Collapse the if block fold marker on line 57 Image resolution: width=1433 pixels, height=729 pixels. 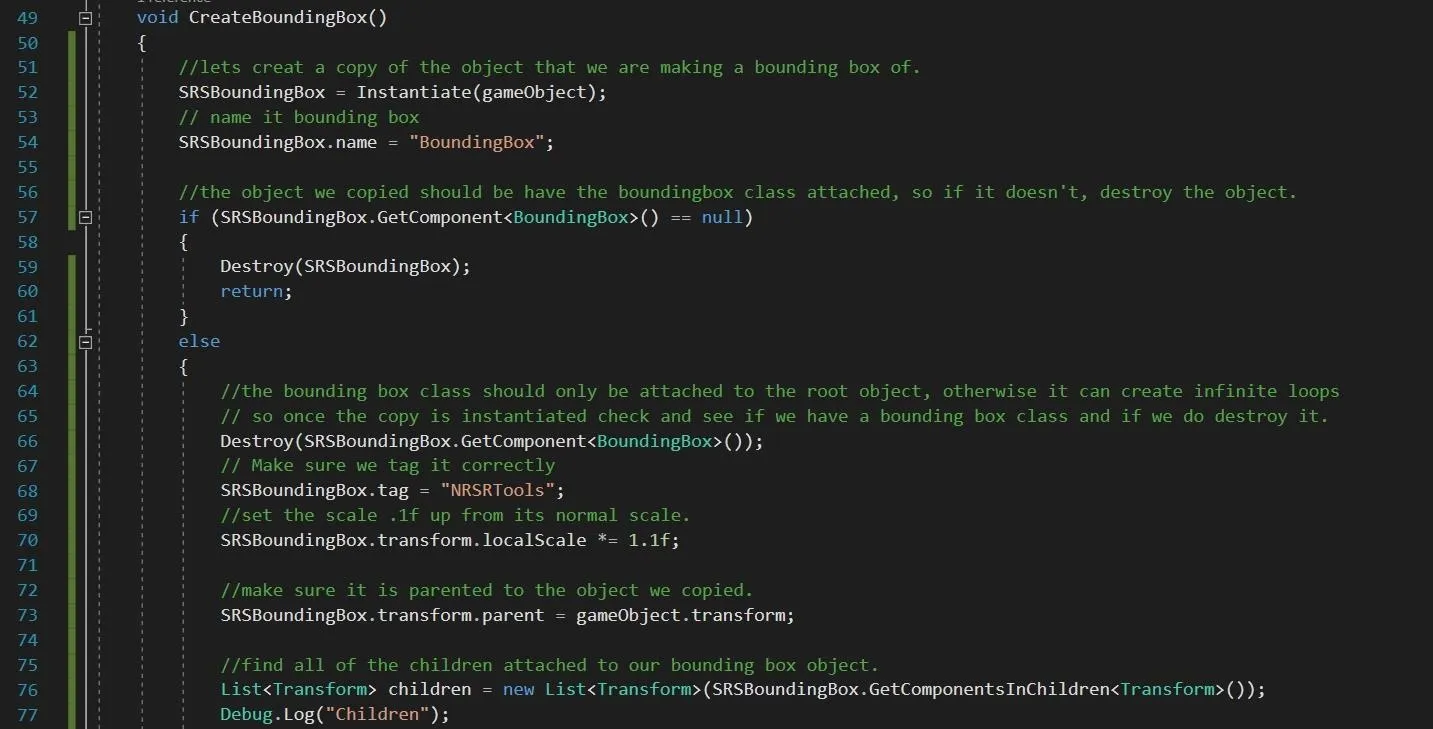pyautogui.click(x=85, y=217)
